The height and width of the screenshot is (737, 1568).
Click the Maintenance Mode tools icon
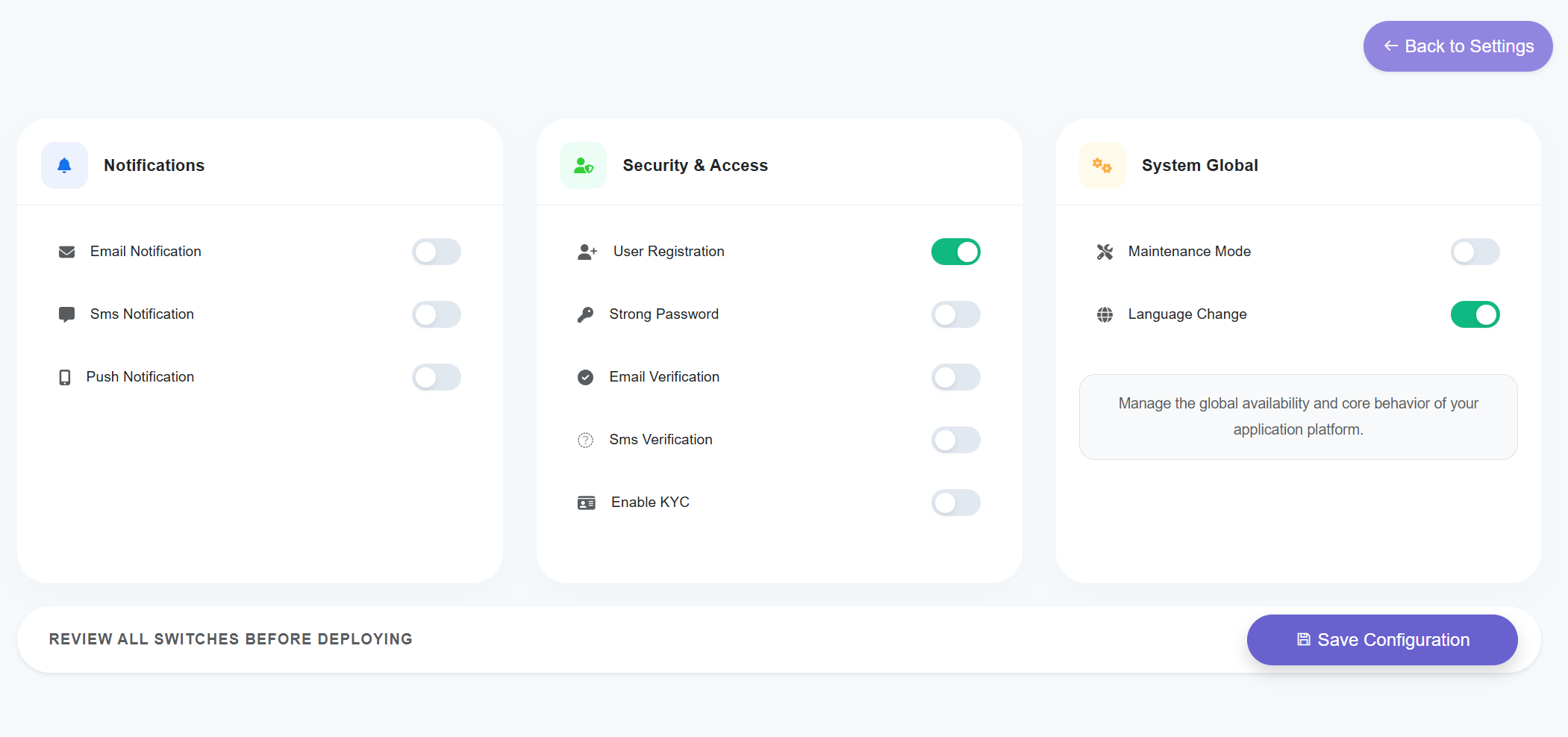coord(1104,252)
